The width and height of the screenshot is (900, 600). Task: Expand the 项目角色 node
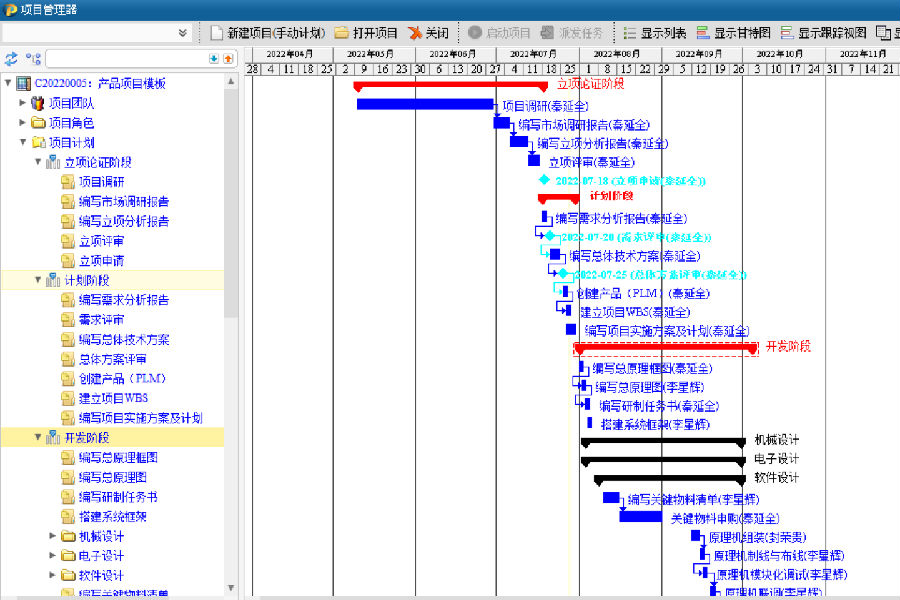tap(22, 123)
